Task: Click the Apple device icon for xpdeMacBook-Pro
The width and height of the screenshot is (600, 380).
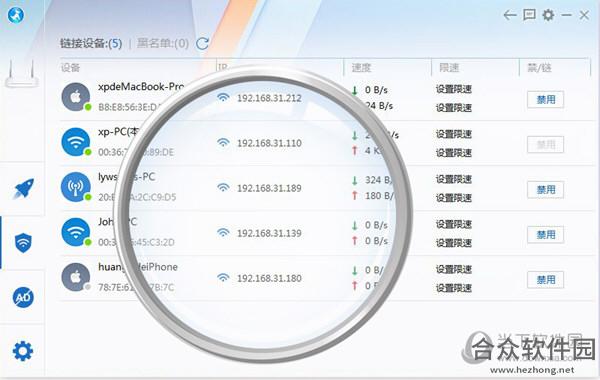Action: tap(76, 97)
